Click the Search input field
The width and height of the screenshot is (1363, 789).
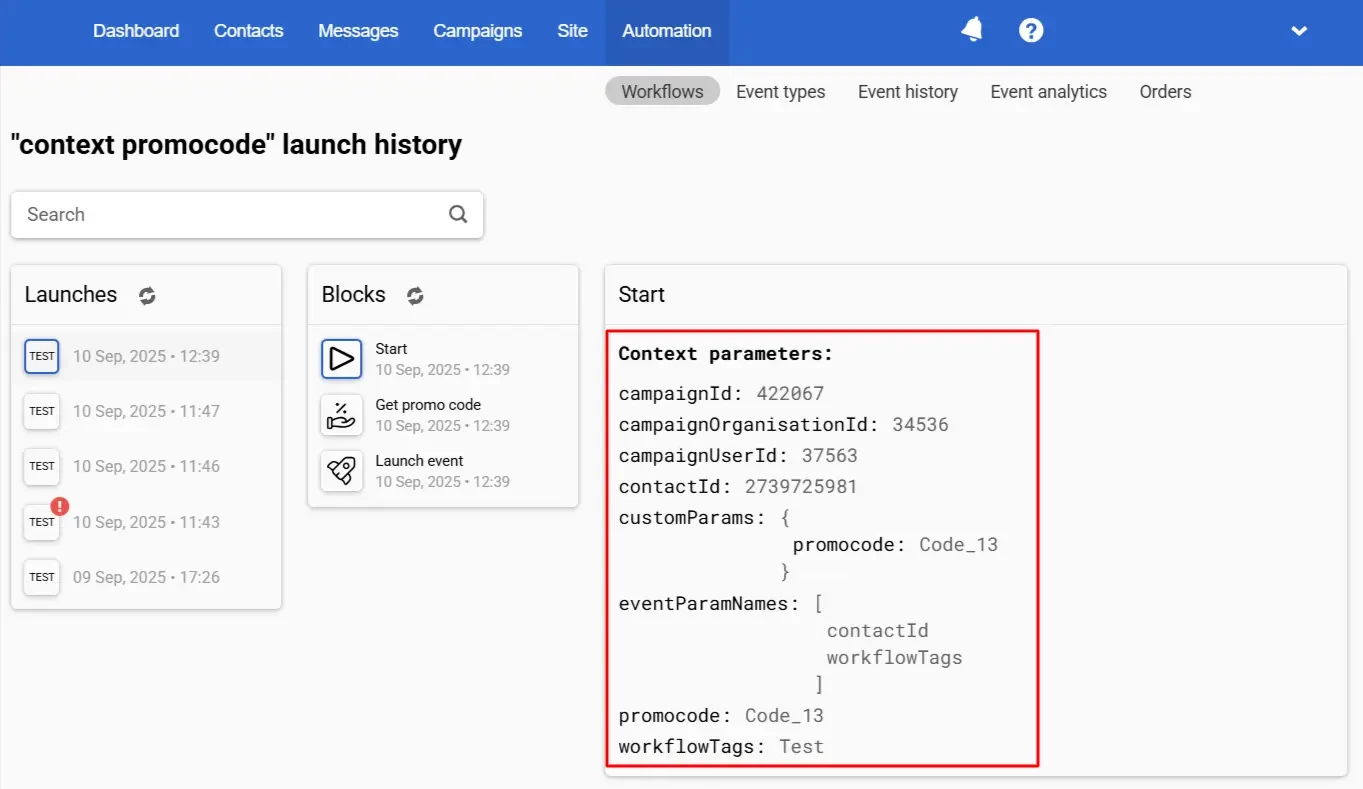pyautogui.click(x=230, y=214)
